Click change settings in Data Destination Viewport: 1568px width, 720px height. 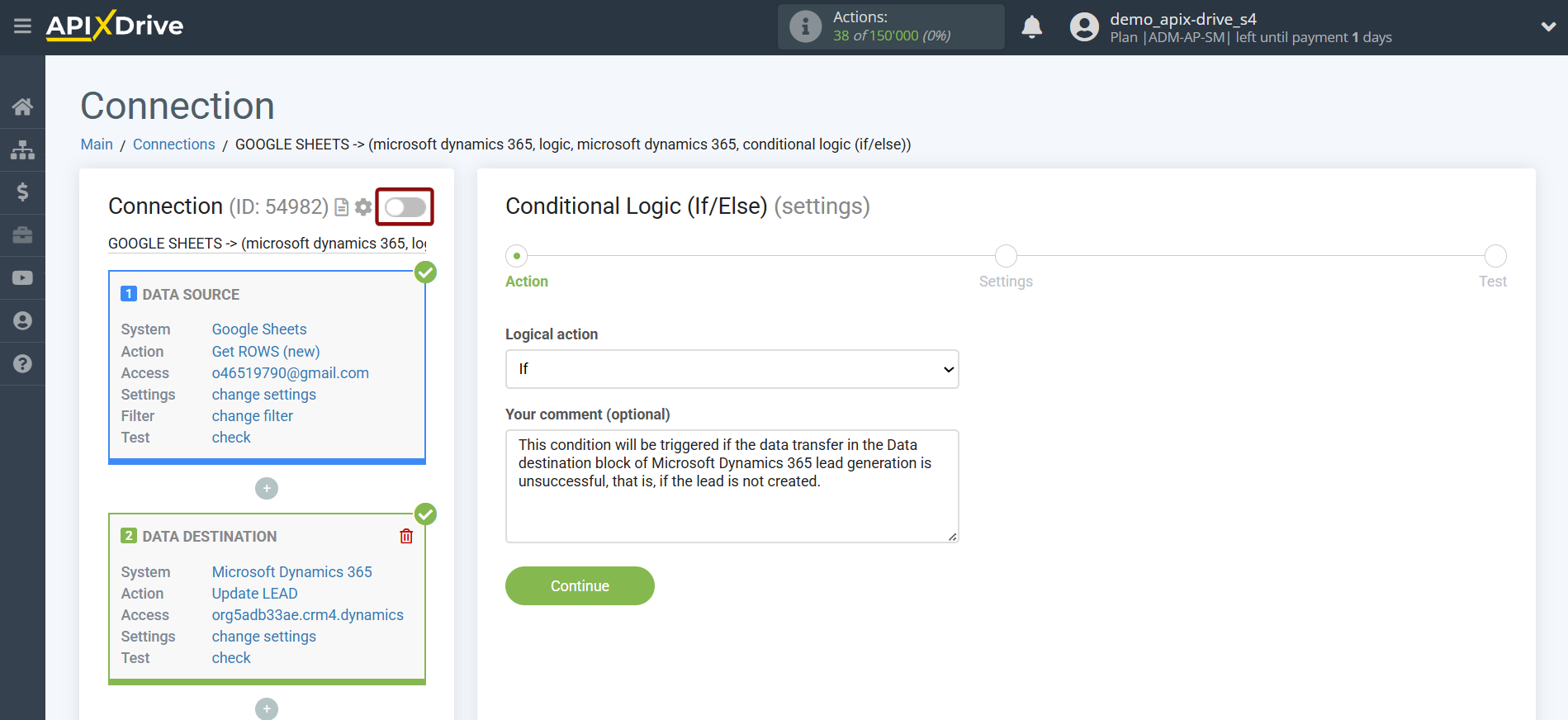(x=264, y=637)
